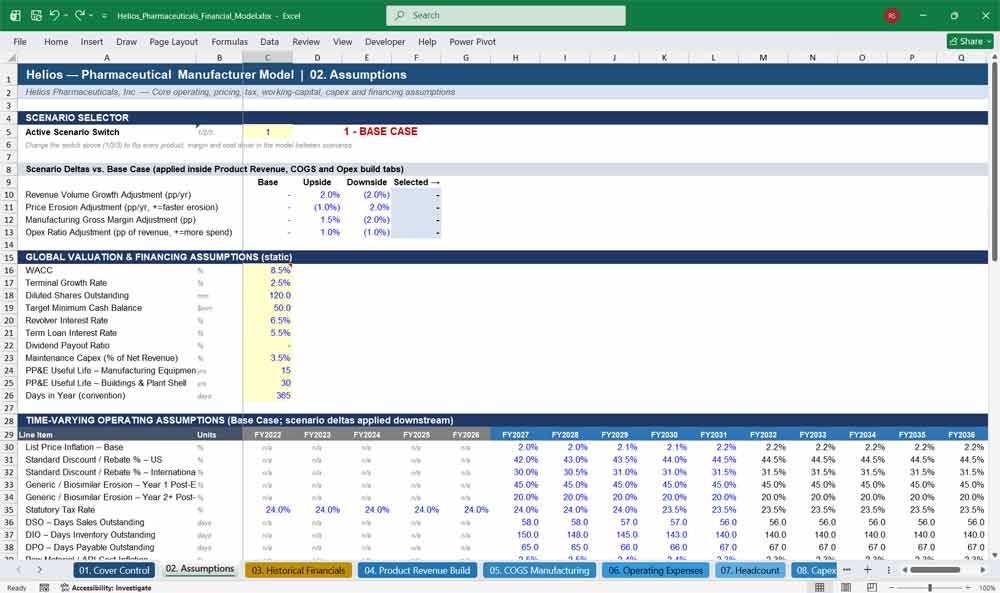Select the Days in Year 365 cell
Image resolution: width=1000 pixels, height=593 pixels.
pyautogui.click(x=267, y=395)
